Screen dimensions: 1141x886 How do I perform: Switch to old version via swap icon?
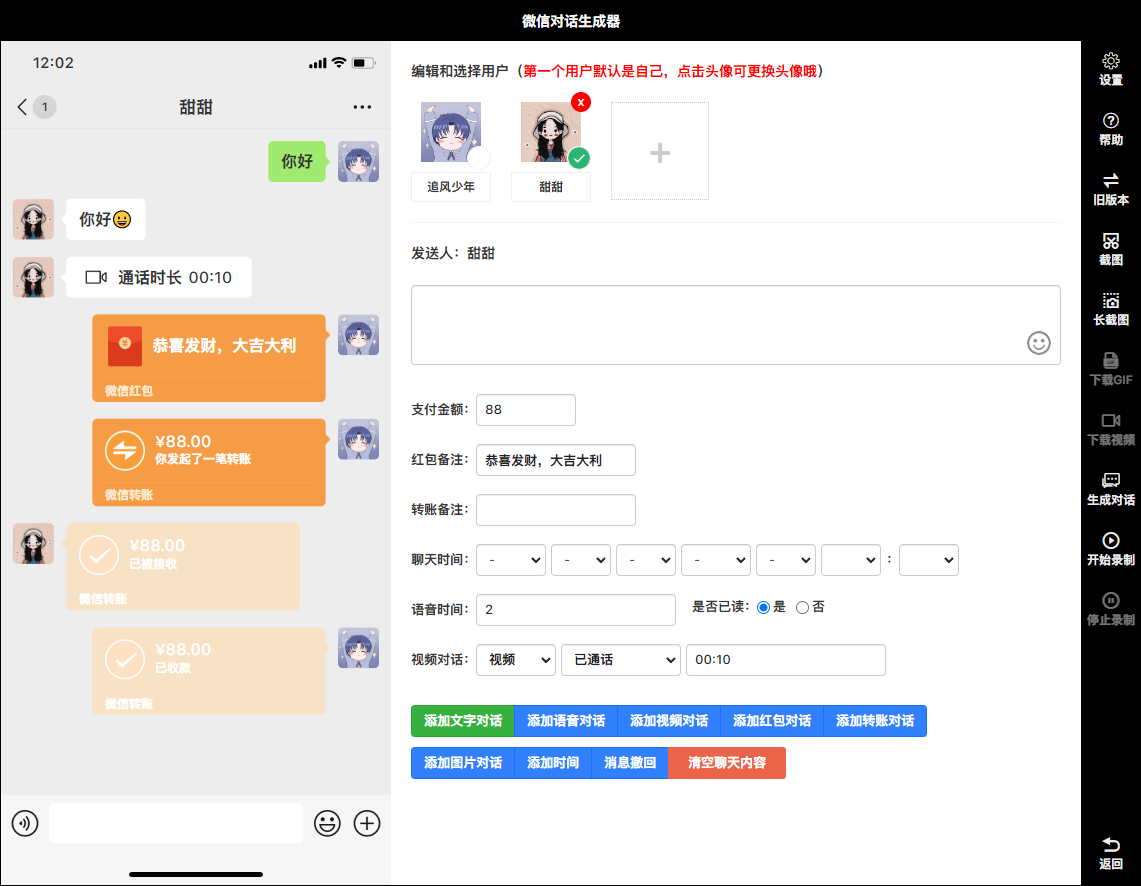point(1110,182)
